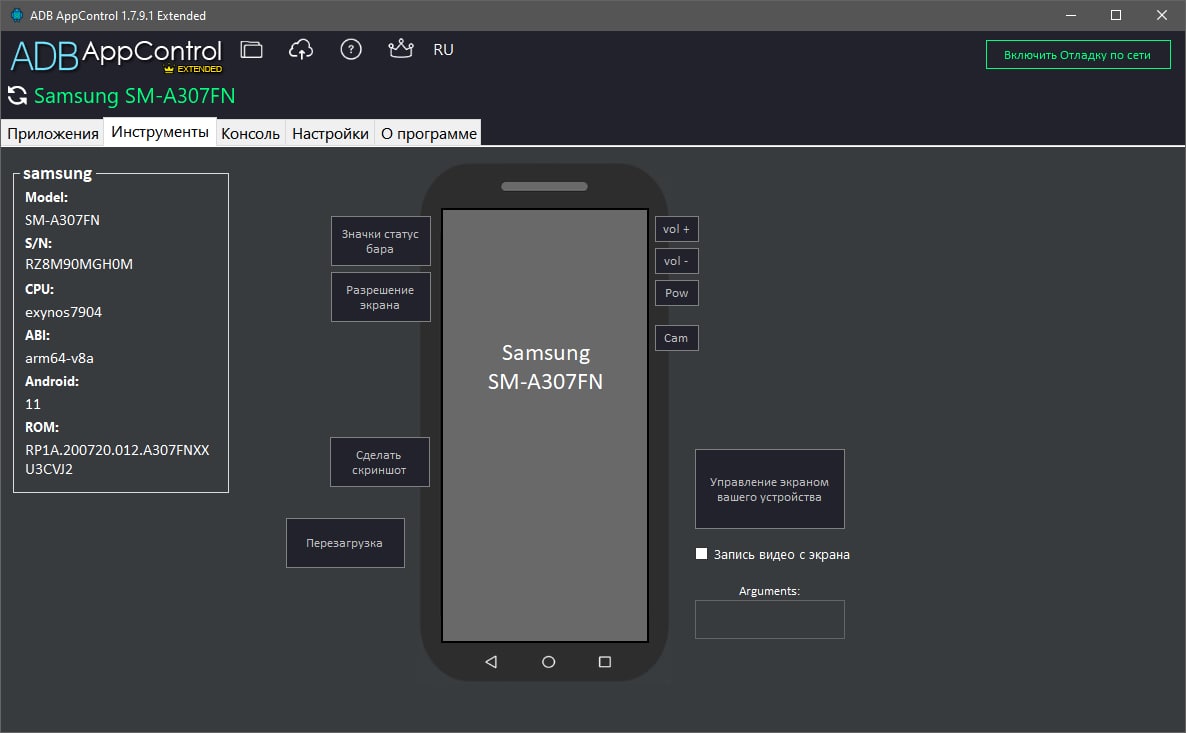Minimize the ADB AppControl window
1186x733 pixels.
[1071, 15]
